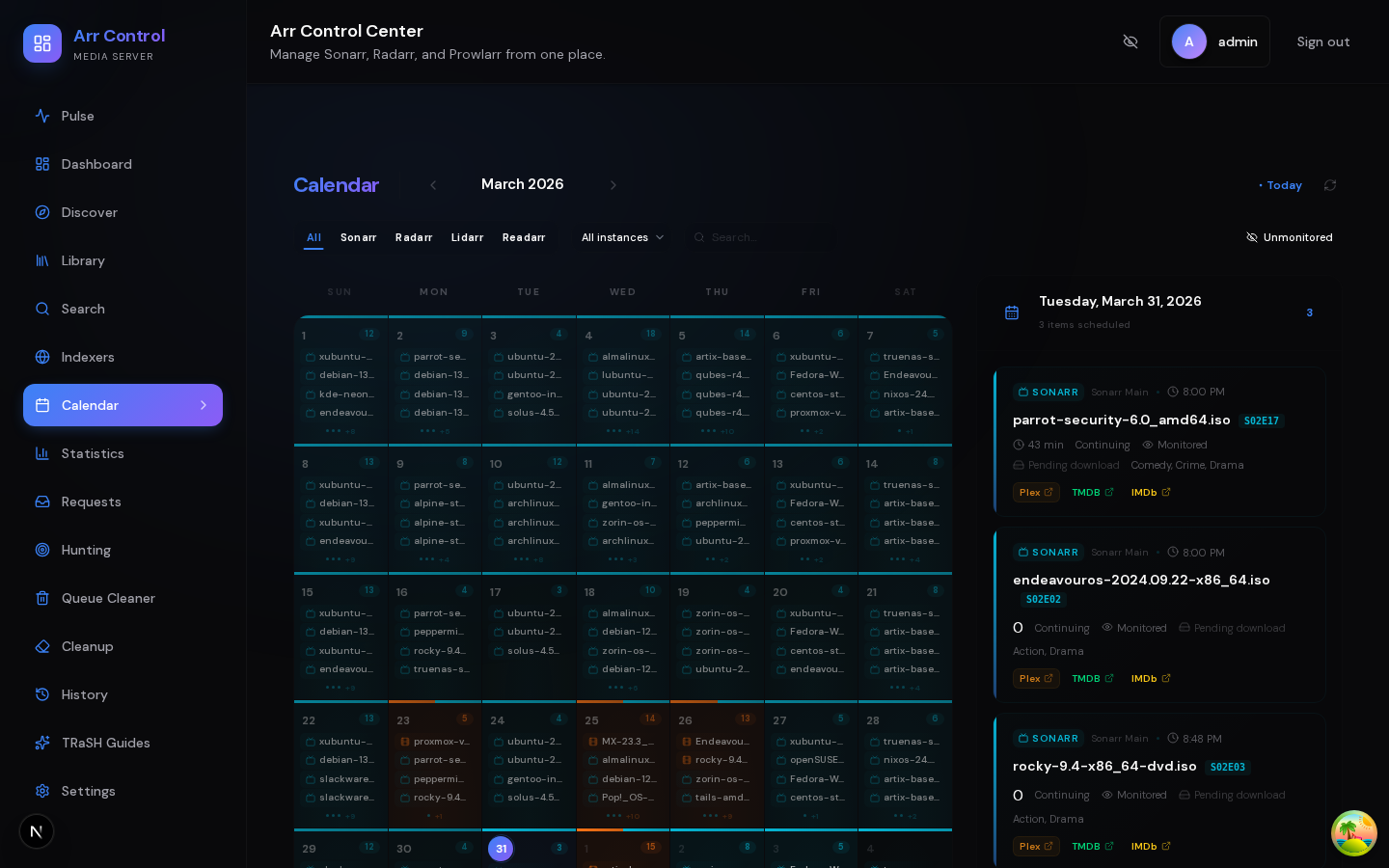Screen dimensions: 1389x868
Task: Click the S02E17 episode tag
Action: [x=1261, y=420]
